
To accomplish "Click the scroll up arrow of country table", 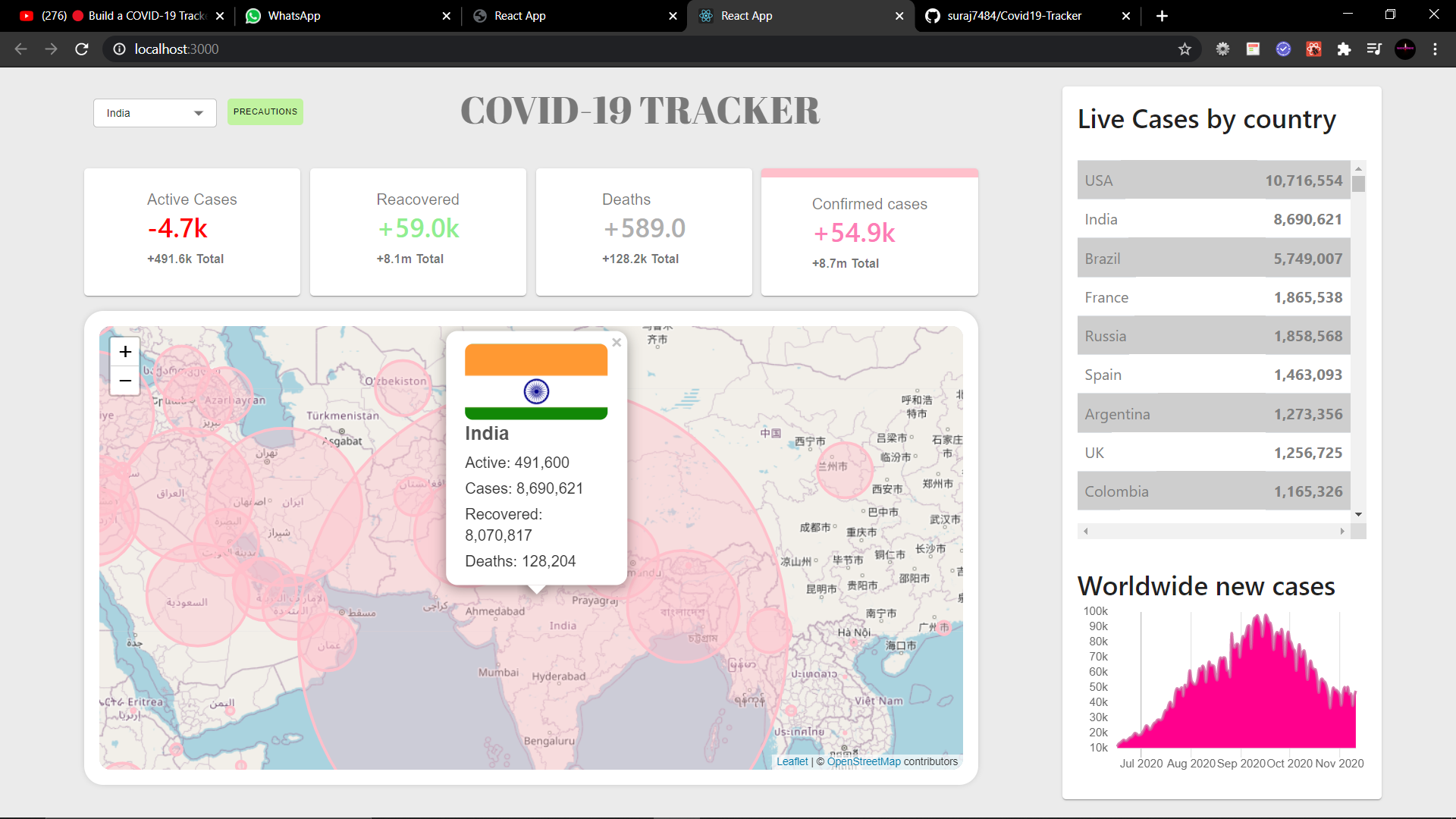I will 1358,168.
